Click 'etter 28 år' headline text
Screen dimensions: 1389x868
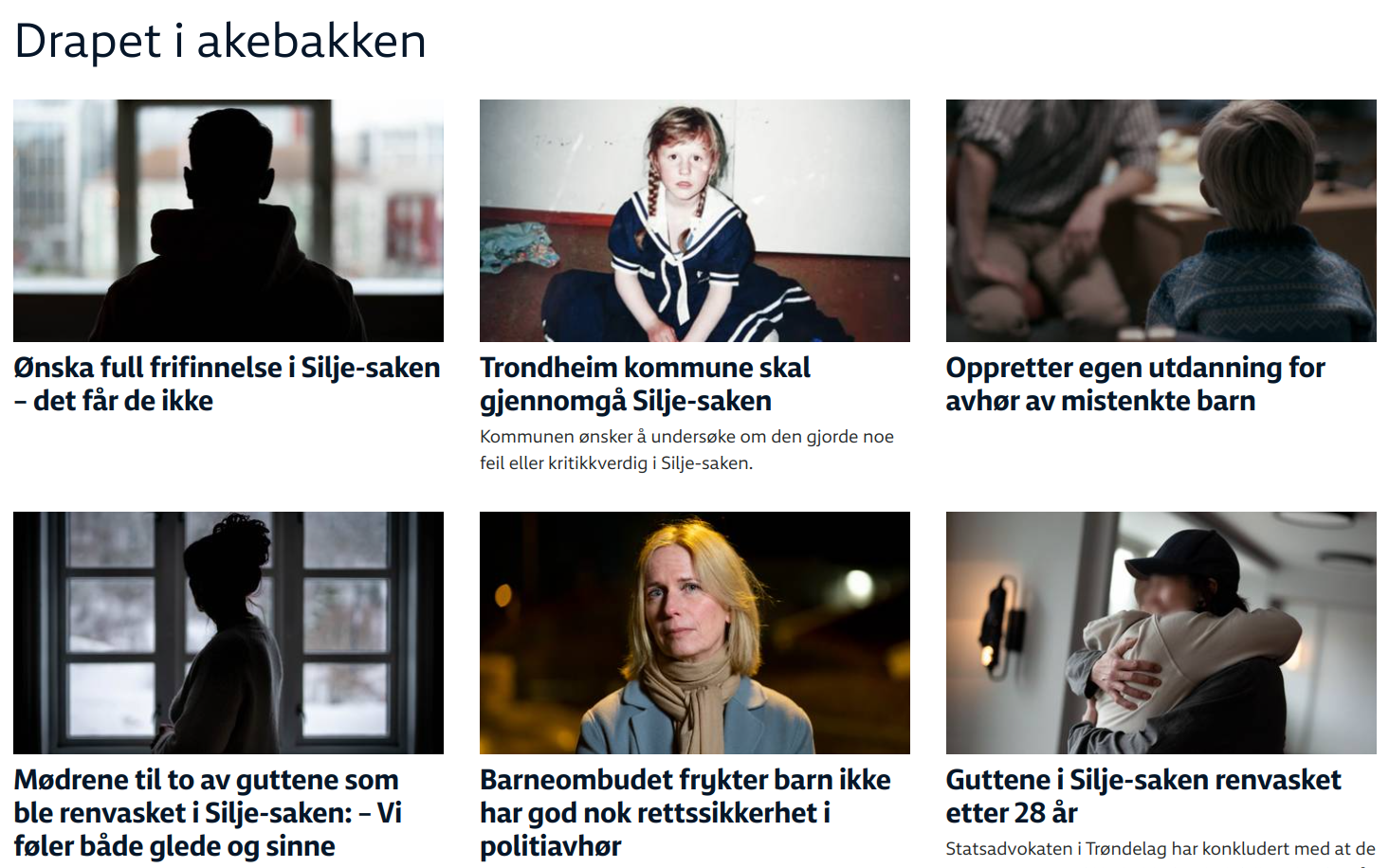tap(1012, 813)
